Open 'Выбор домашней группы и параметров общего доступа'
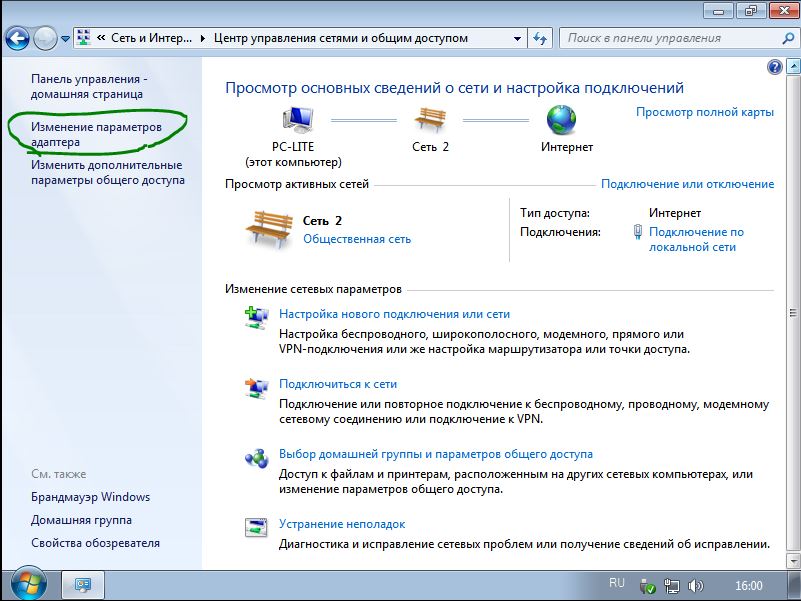The width and height of the screenshot is (801, 601). (436, 454)
